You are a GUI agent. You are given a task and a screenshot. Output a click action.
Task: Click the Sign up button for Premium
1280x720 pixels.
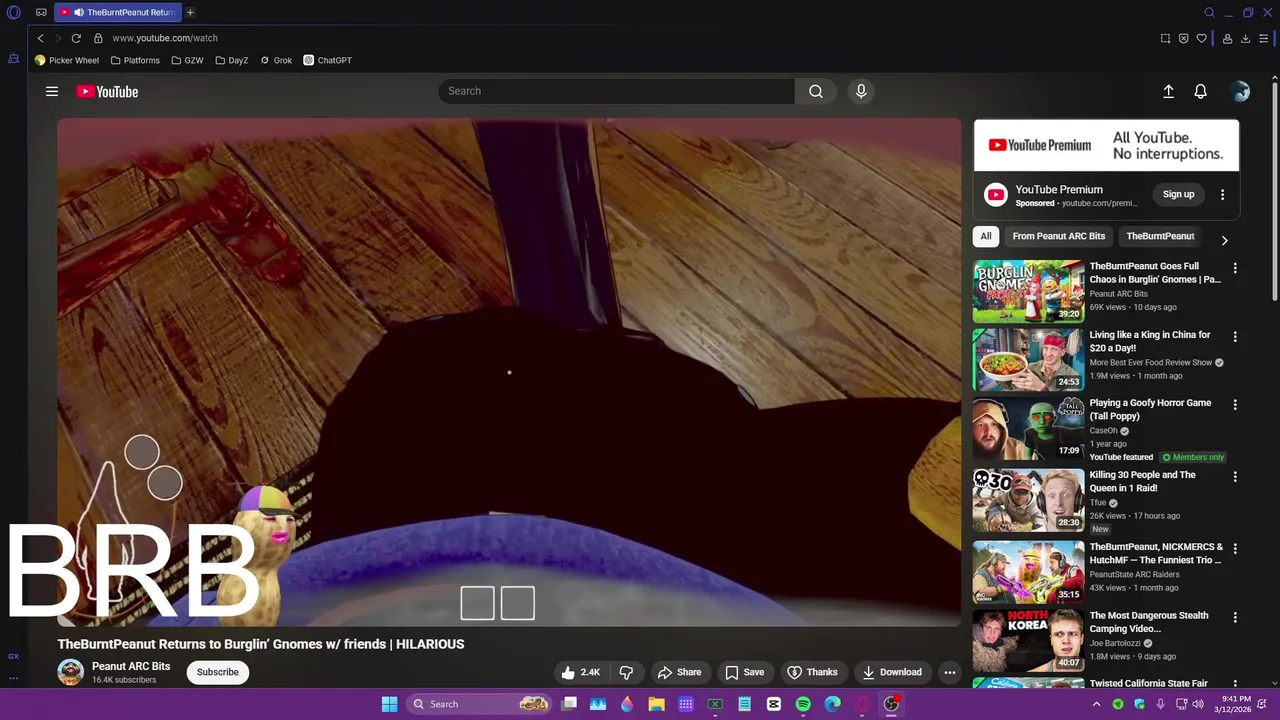(1178, 194)
